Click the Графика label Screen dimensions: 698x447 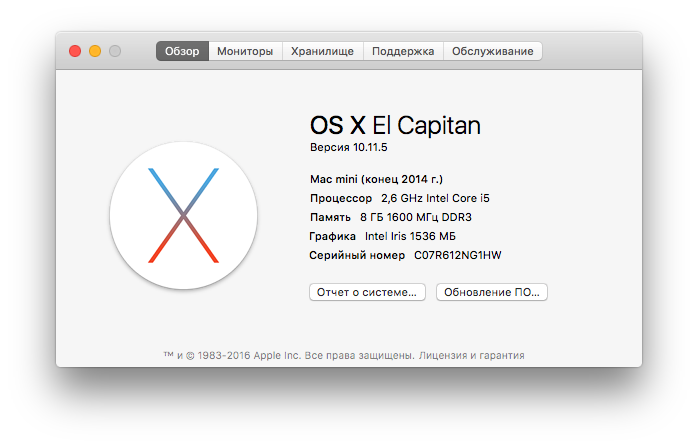tap(333, 236)
